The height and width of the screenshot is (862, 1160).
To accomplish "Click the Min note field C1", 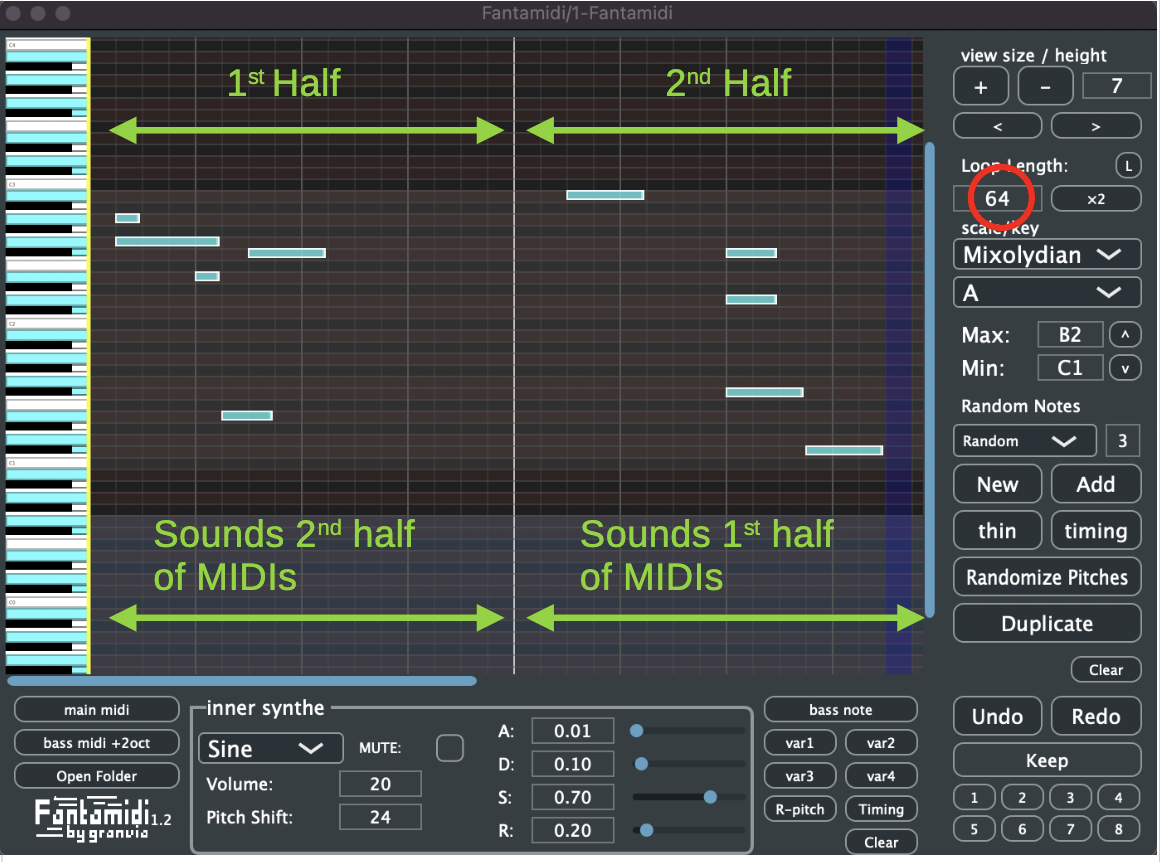I will (1070, 368).
